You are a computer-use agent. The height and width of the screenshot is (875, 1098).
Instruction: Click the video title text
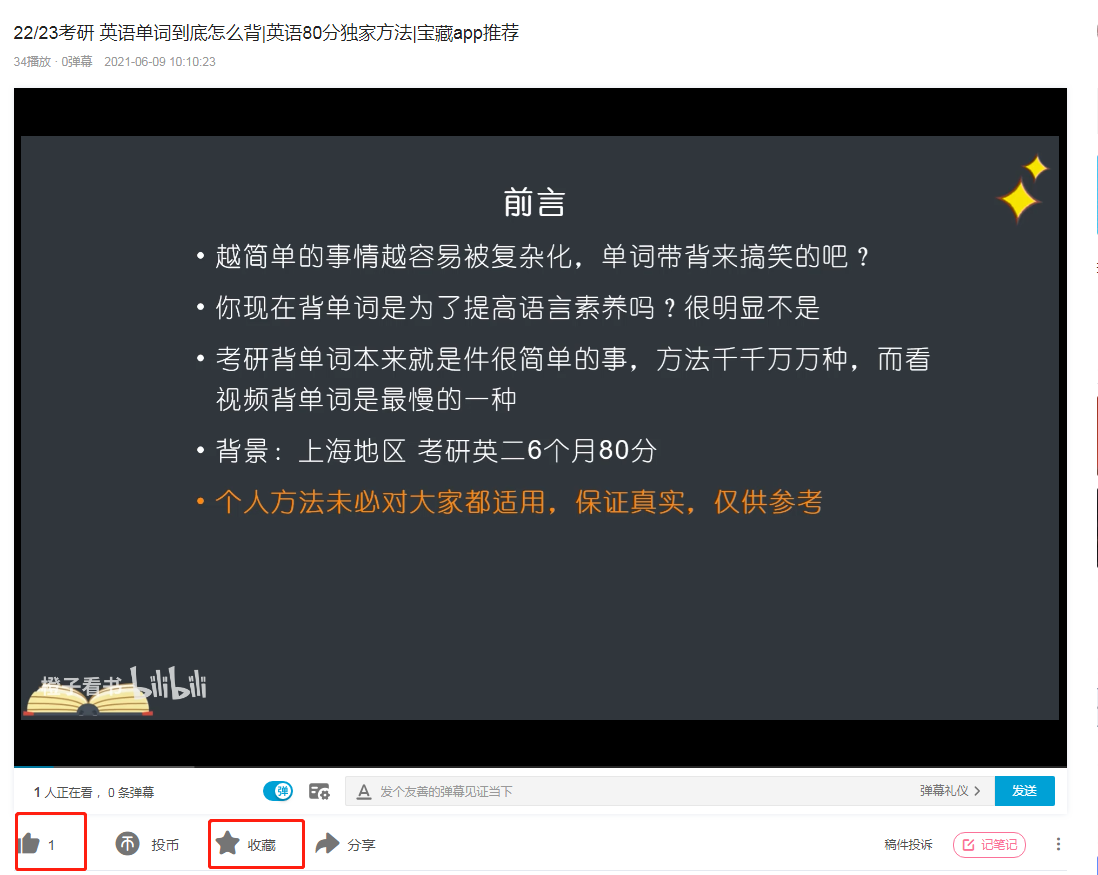pyautogui.click(x=266, y=33)
